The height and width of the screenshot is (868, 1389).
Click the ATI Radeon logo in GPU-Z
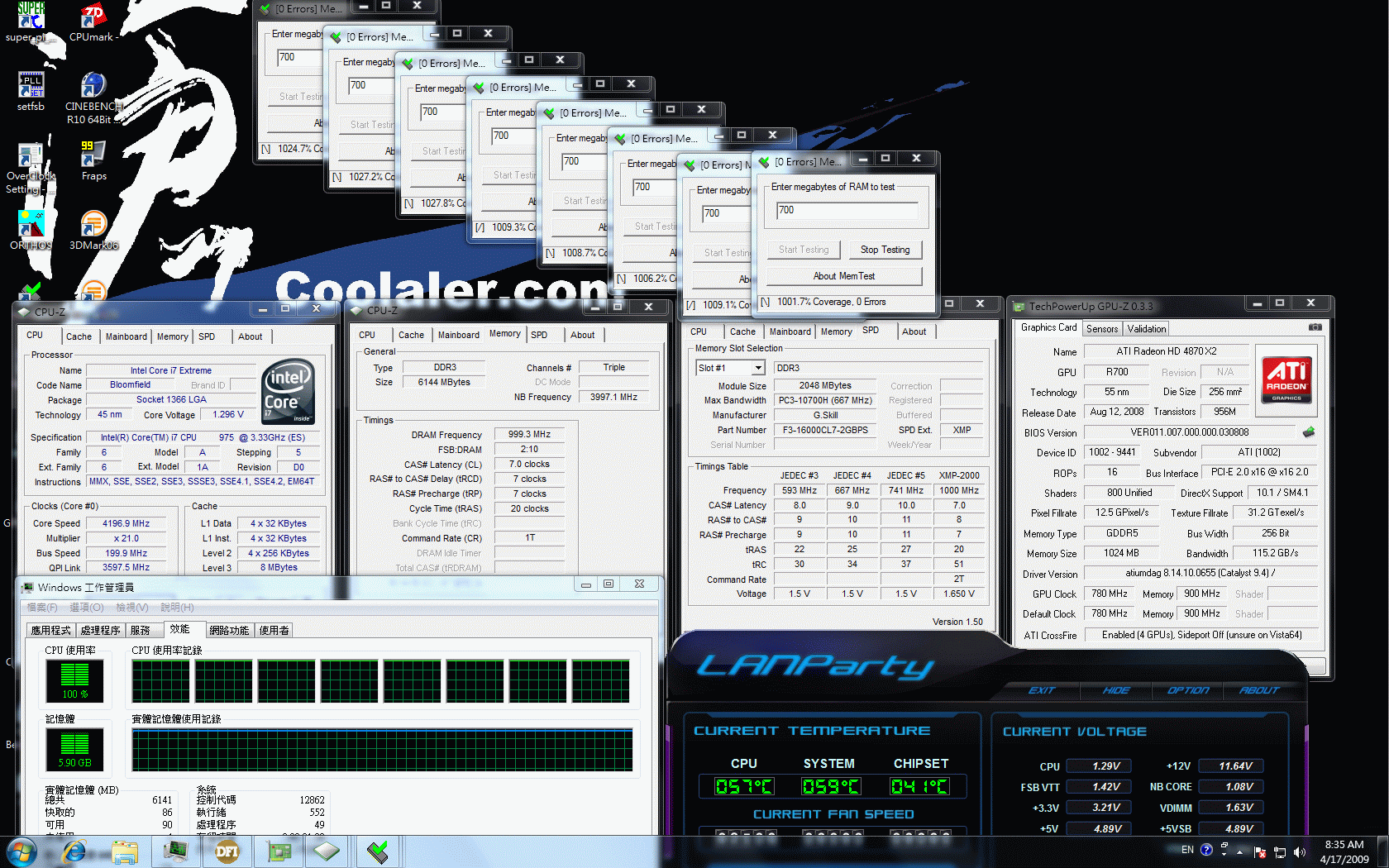[x=1286, y=379]
